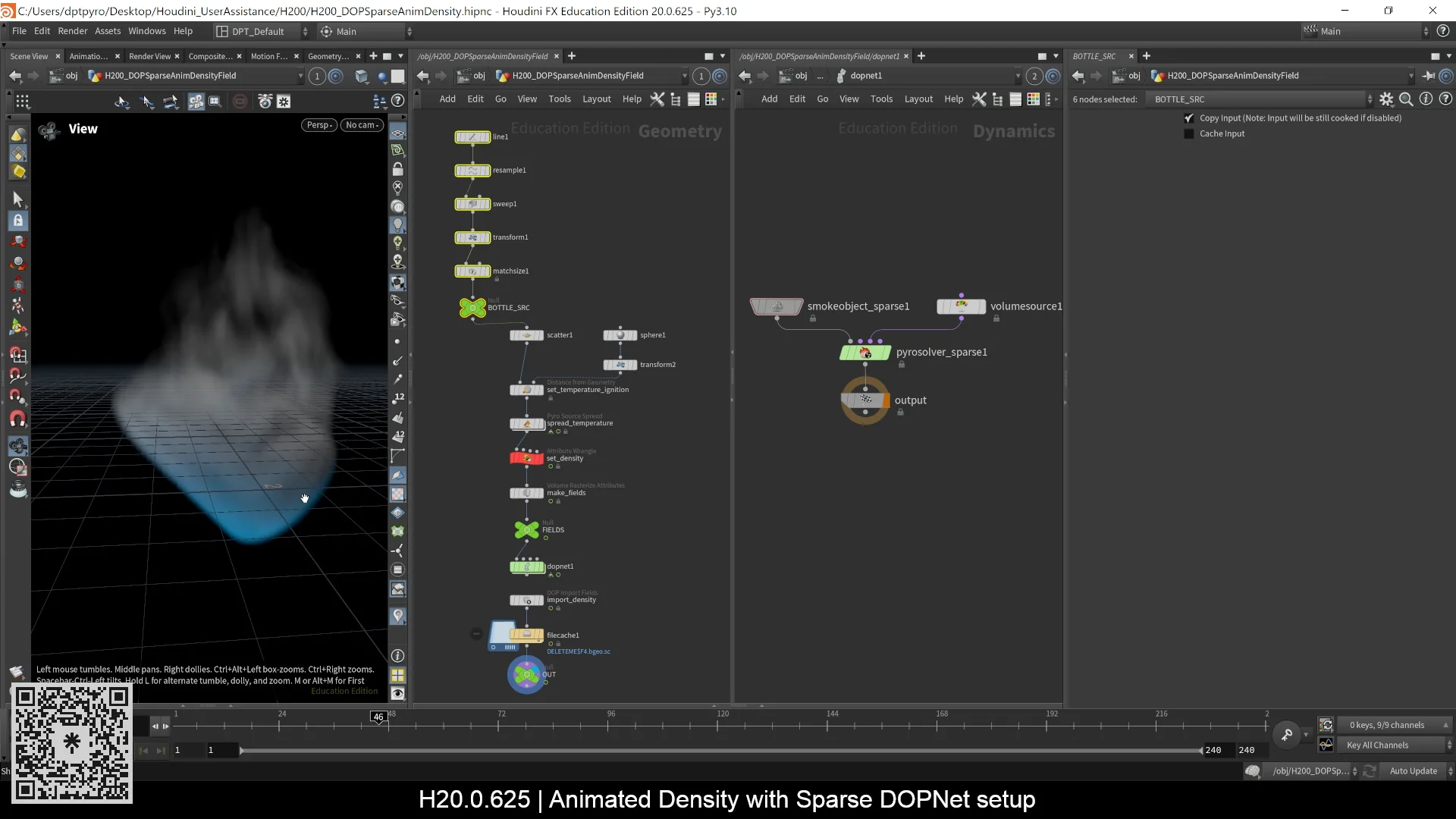This screenshot has height=819, width=1456.
Task: Open the Persp camera projection dropdown
Action: tap(318, 124)
